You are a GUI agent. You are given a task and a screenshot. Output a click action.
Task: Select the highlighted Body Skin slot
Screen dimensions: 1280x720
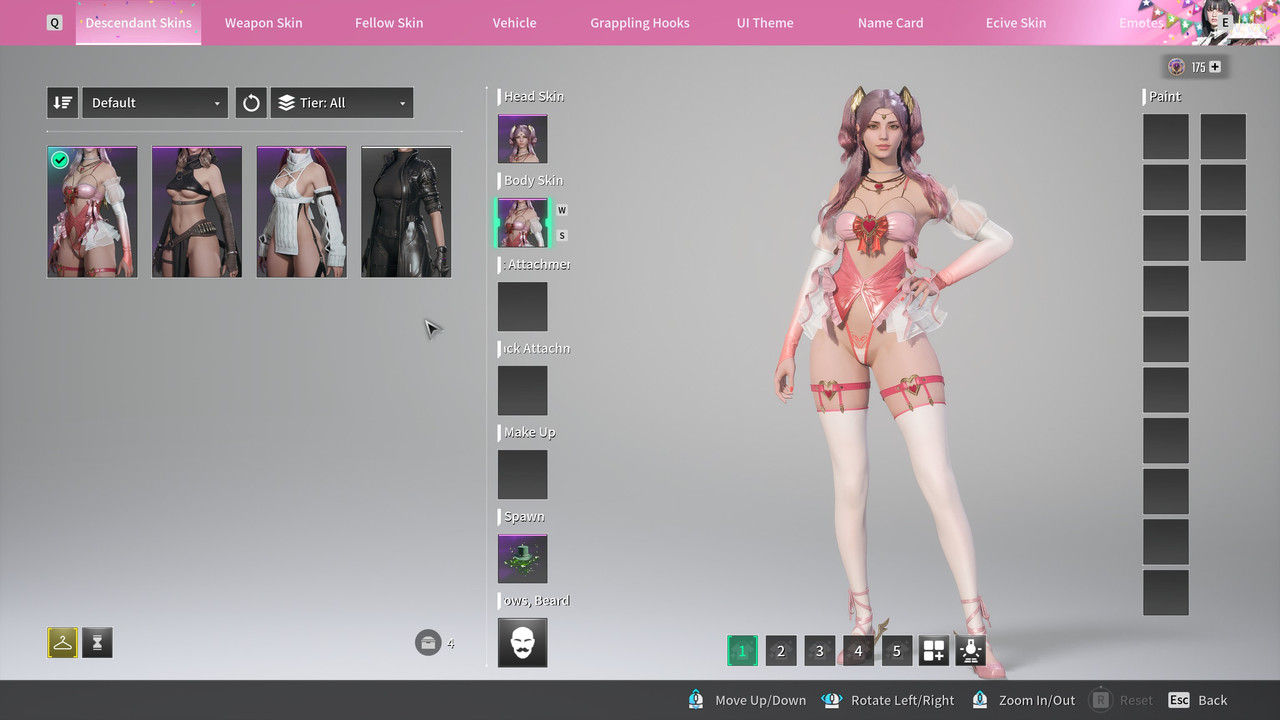click(523, 223)
